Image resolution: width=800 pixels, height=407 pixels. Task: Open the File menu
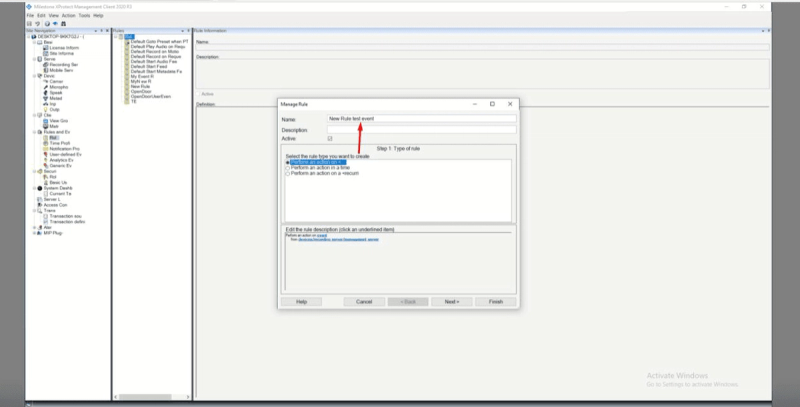click(x=30, y=16)
